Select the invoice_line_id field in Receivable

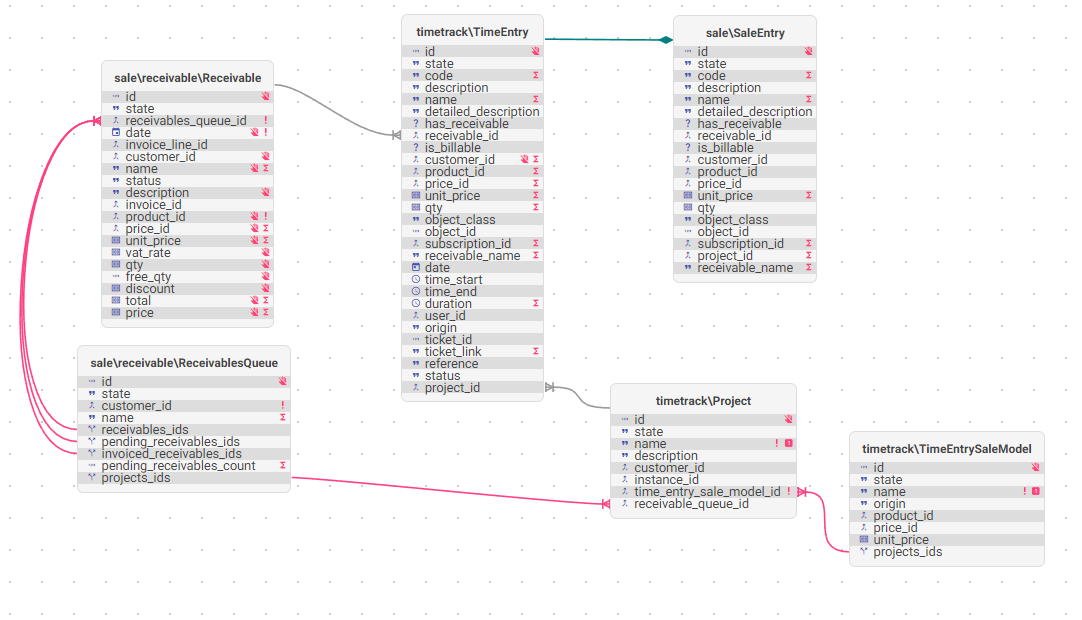tap(188, 145)
